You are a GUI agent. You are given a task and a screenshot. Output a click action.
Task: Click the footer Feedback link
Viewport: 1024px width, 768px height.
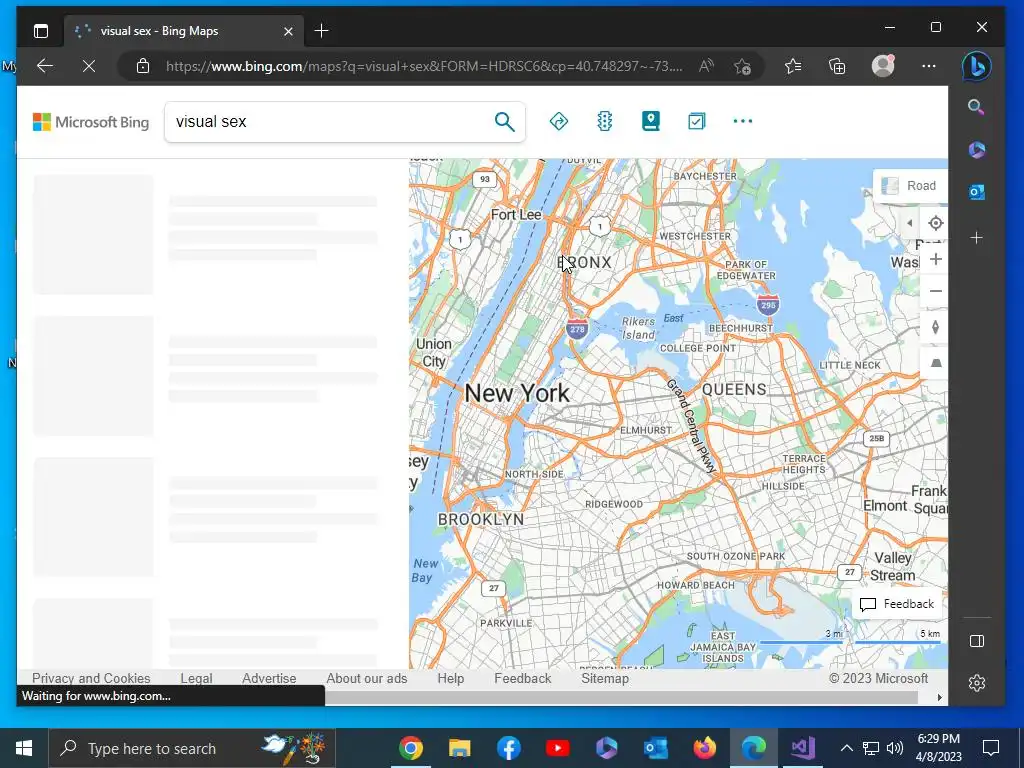coord(522,678)
